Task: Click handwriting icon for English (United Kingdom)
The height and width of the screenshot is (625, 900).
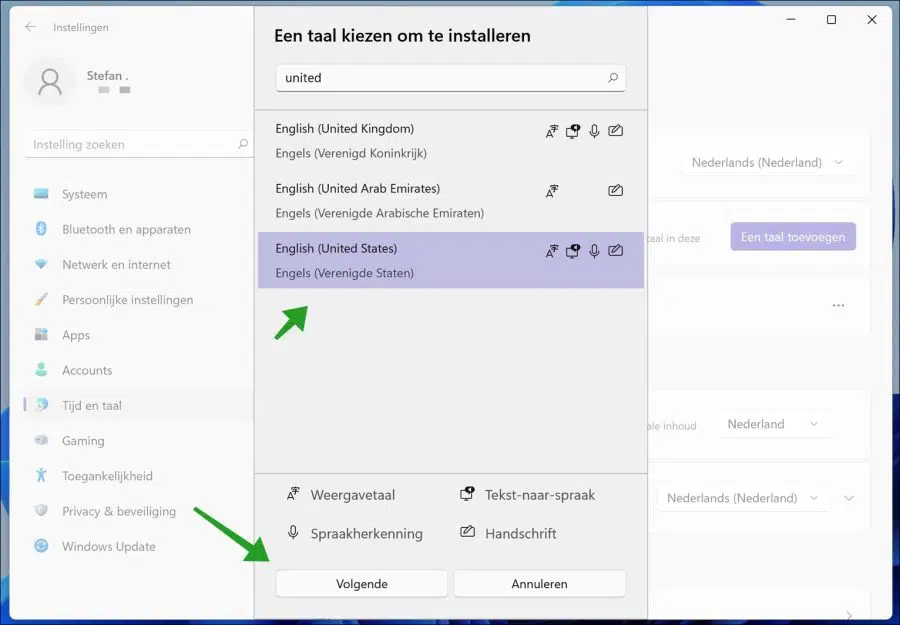Action: tap(615, 131)
